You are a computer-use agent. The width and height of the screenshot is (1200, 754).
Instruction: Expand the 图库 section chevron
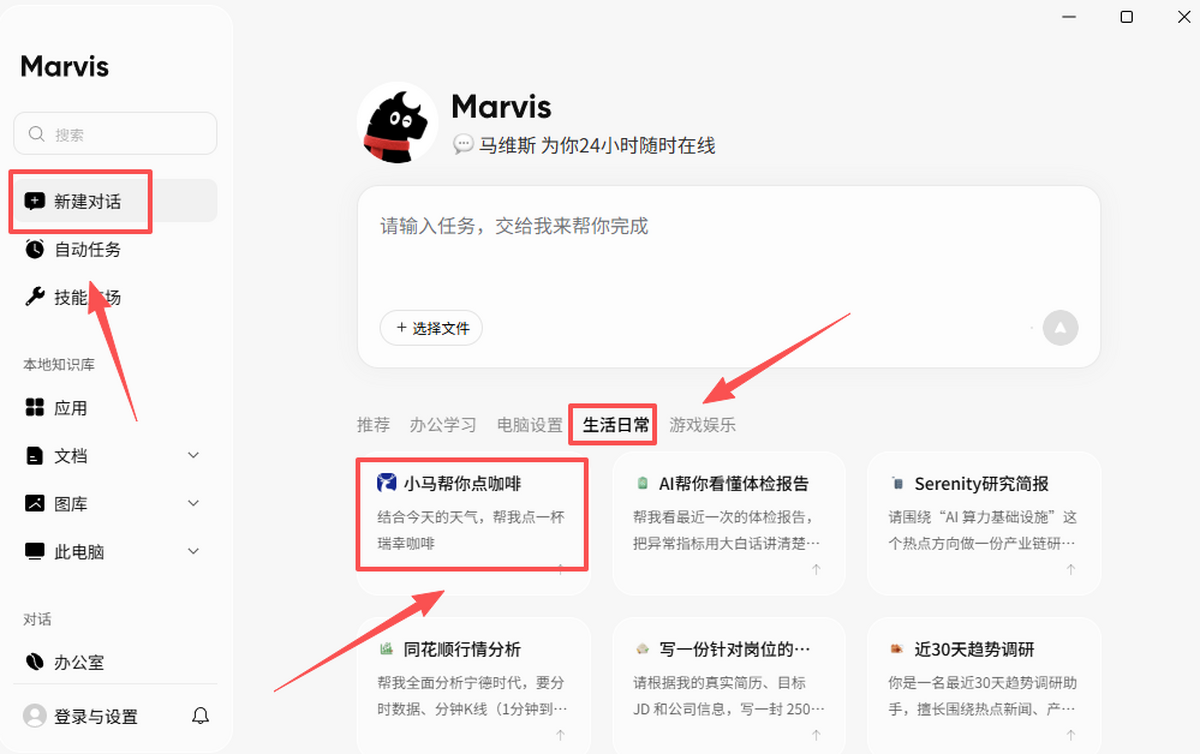pos(194,504)
